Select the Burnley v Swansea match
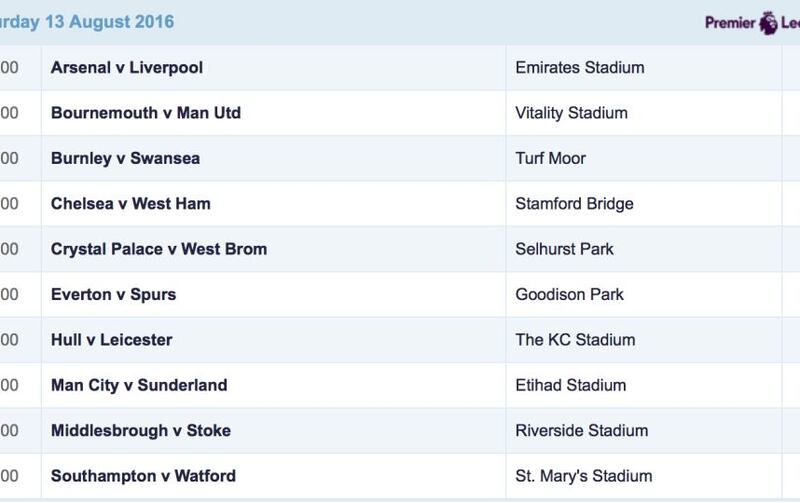800x503 pixels. pos(126,158)
